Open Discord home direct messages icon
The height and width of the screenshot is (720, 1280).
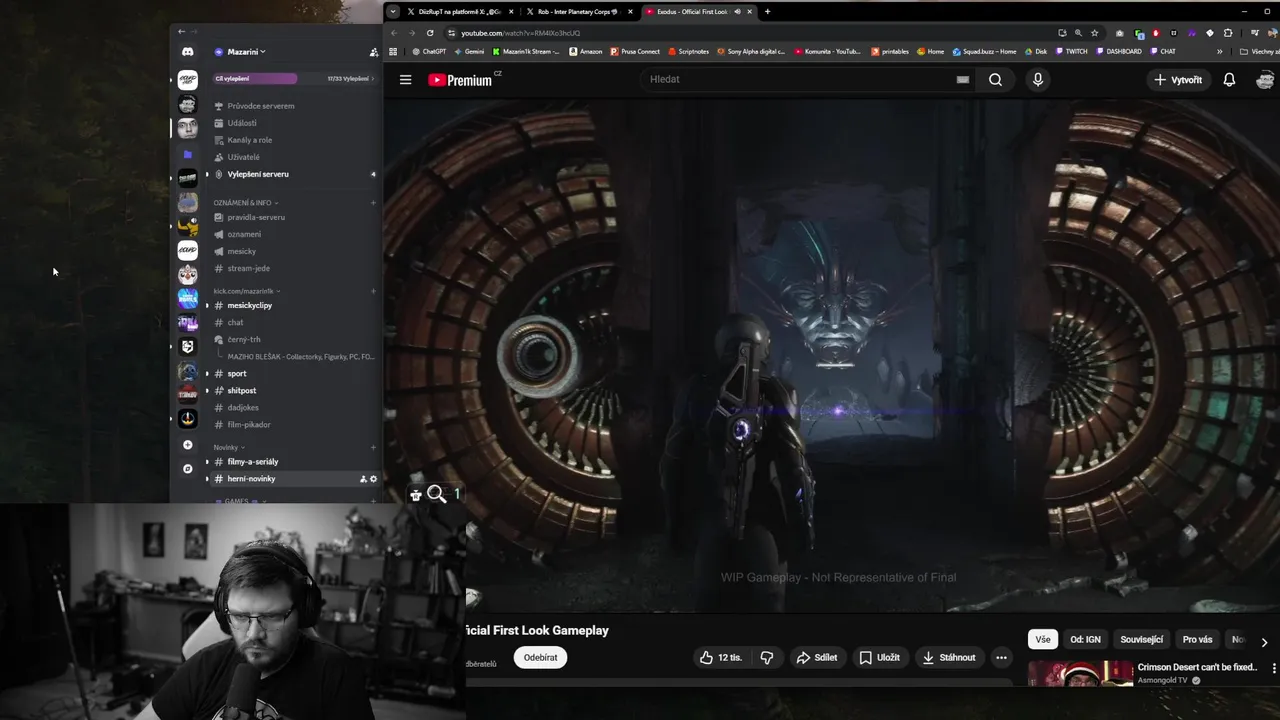pyautogui.click(x=187, y=51)
